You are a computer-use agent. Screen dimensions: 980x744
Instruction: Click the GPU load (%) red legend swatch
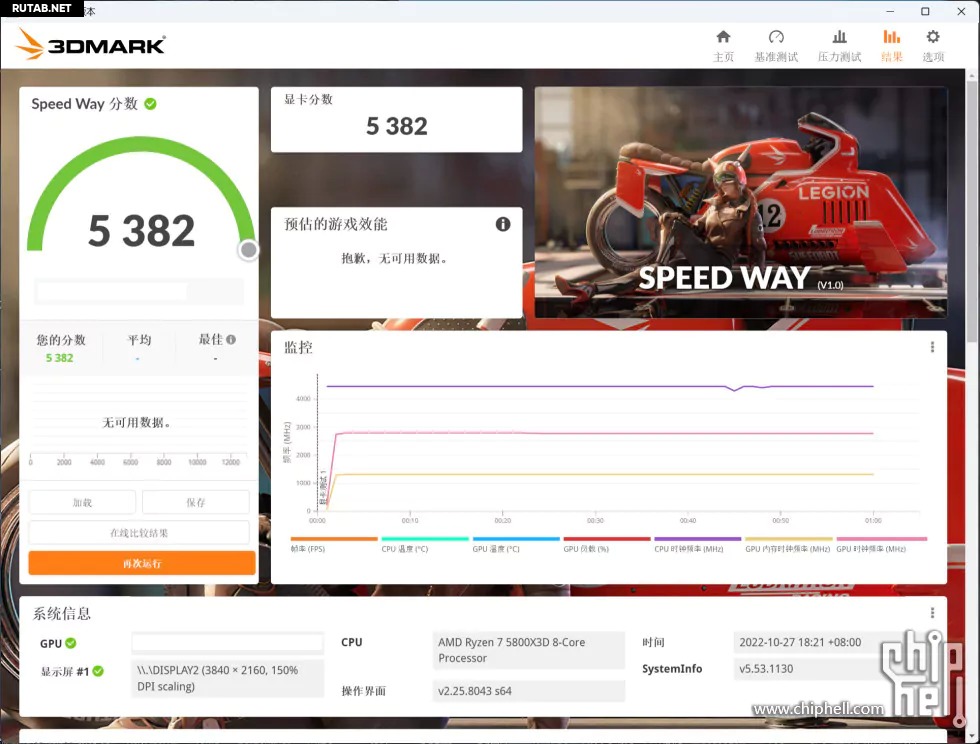pos(606,539)
